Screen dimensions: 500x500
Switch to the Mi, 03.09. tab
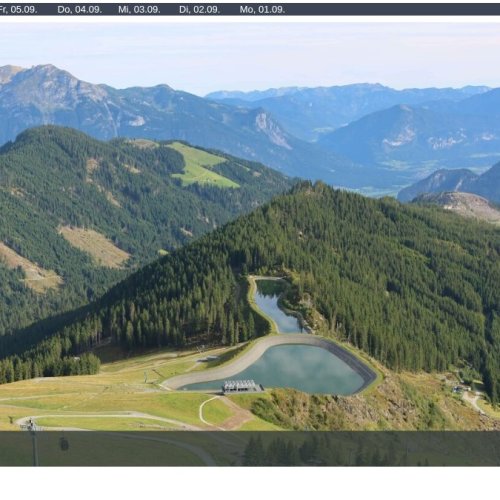click(139, 10)
